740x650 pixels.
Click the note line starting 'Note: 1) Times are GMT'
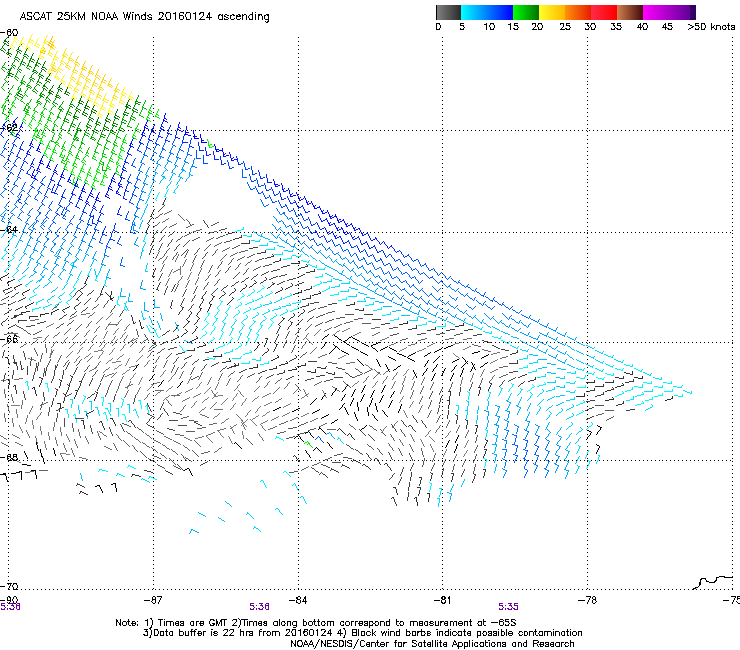(316, 623)
